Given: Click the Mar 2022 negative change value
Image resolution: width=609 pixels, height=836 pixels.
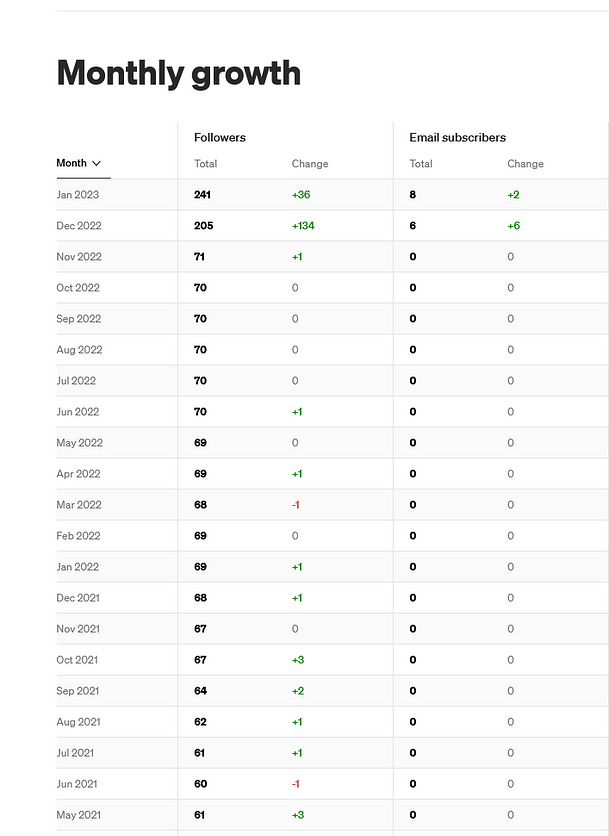Looking at the screenshot, I should [x=296, y=504].
